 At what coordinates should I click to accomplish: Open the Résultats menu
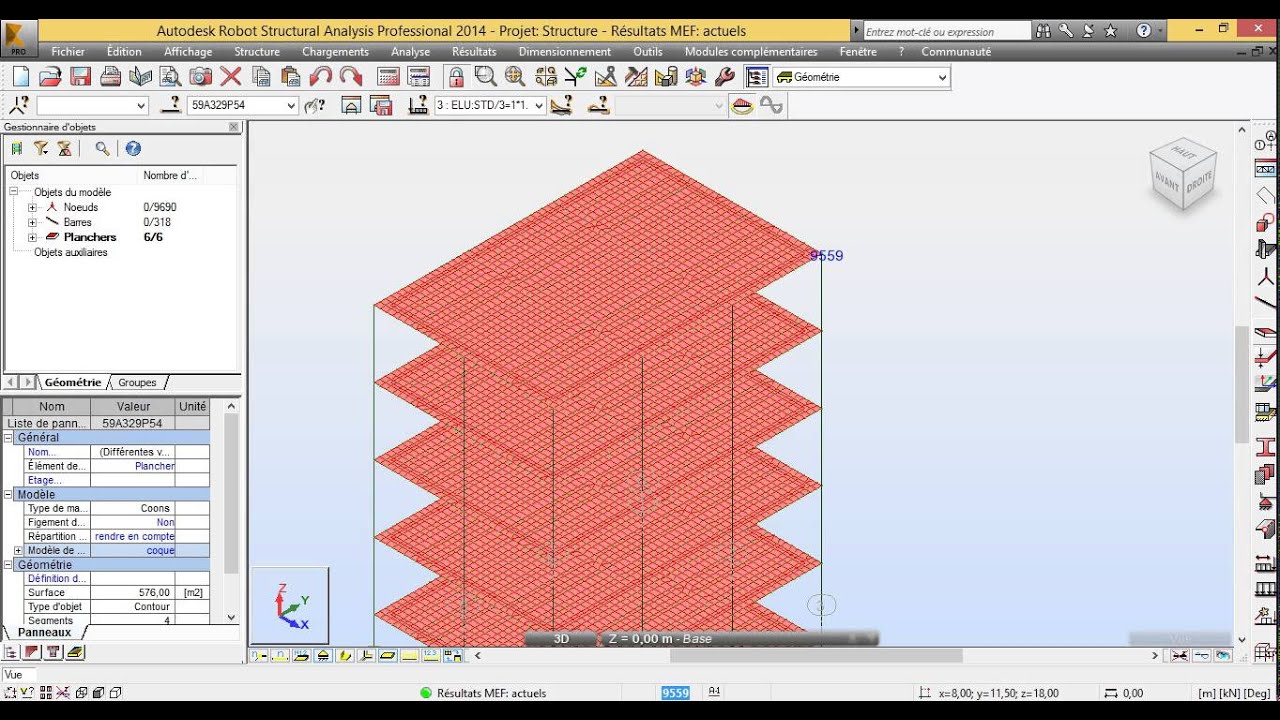pos(474,51)
